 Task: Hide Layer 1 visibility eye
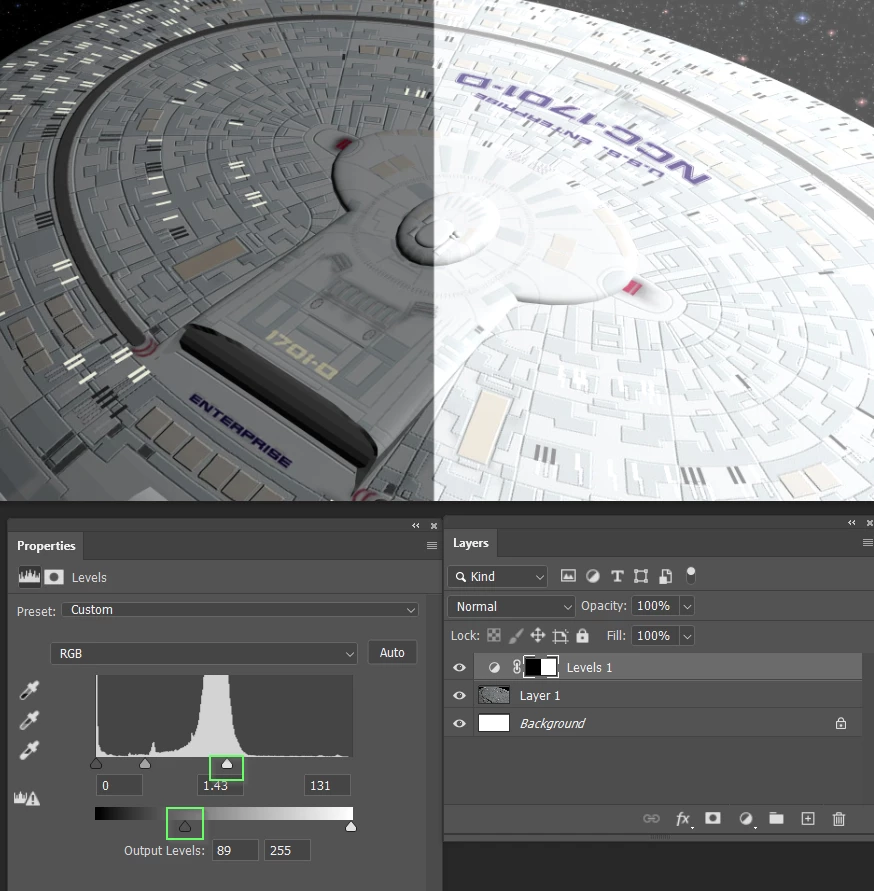pos(459,696)
